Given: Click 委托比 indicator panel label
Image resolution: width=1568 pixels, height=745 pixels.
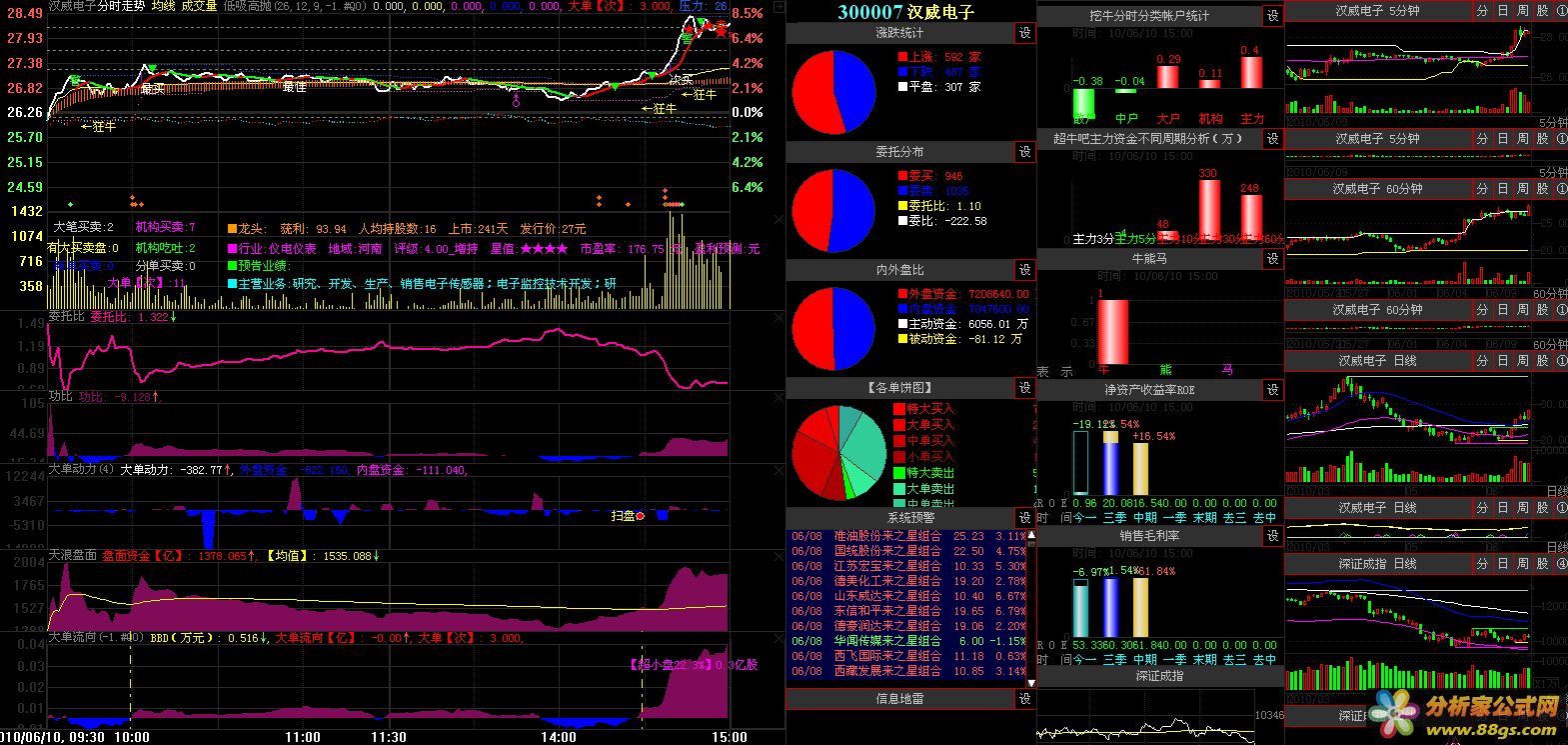Looking at the screenshot, I should click(x=66, y=317).
